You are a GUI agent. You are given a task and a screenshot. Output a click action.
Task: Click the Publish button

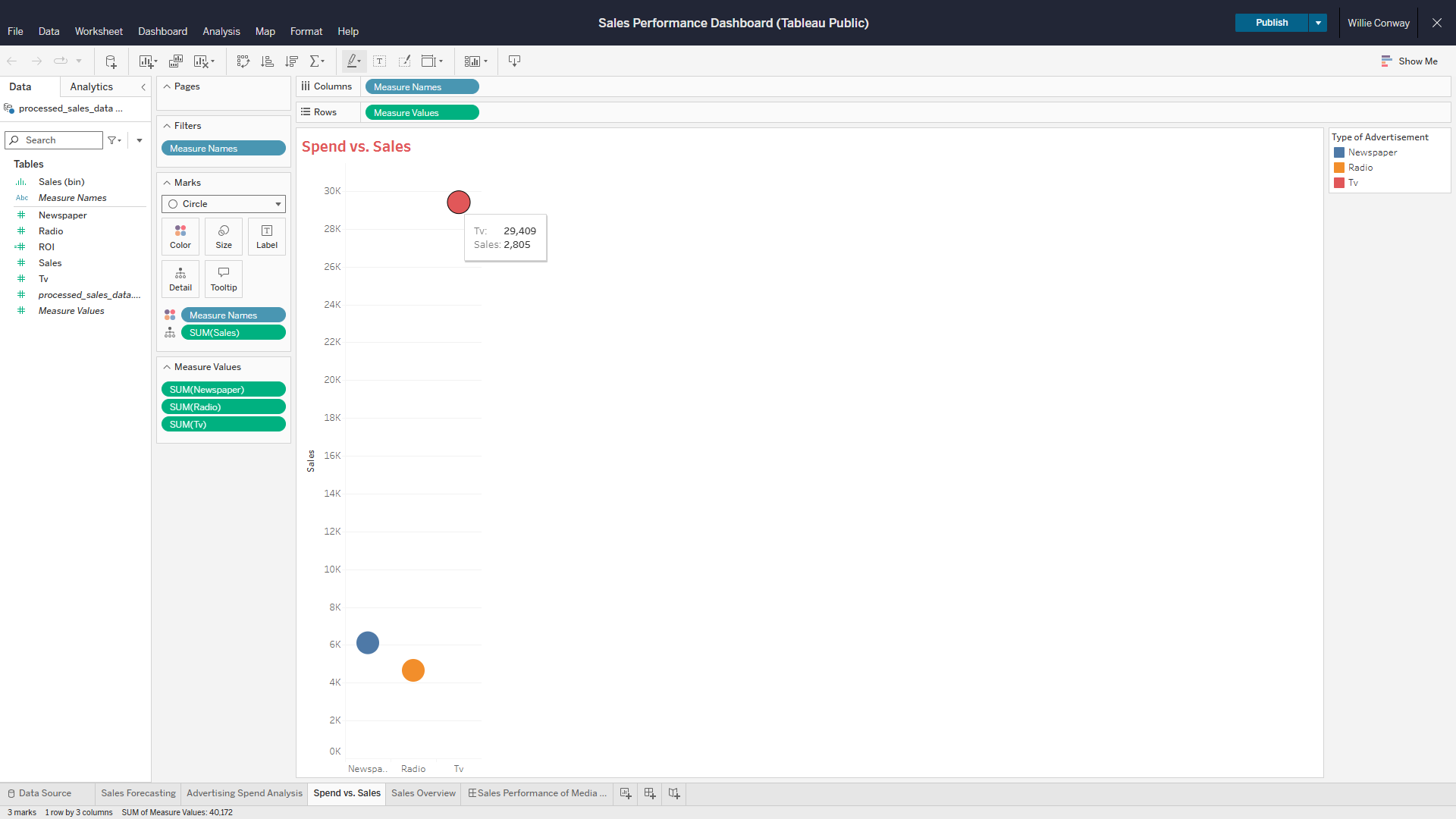[1271, 23]
